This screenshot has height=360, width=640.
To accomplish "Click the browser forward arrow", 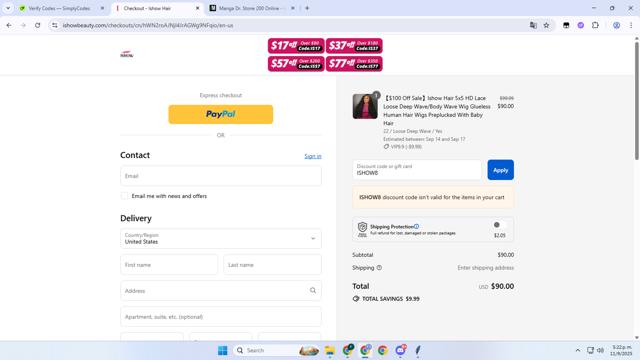I will 23,25.
